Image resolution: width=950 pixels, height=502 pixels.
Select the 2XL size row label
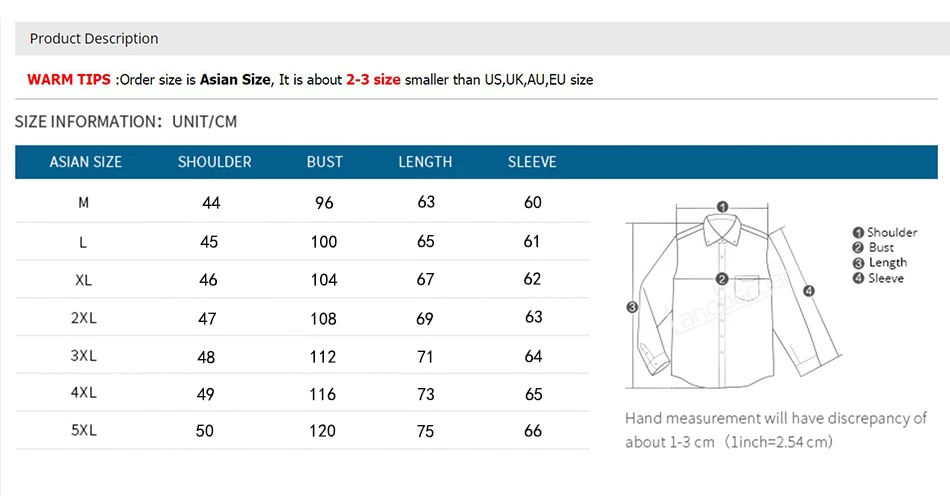[x=84, y=318]
